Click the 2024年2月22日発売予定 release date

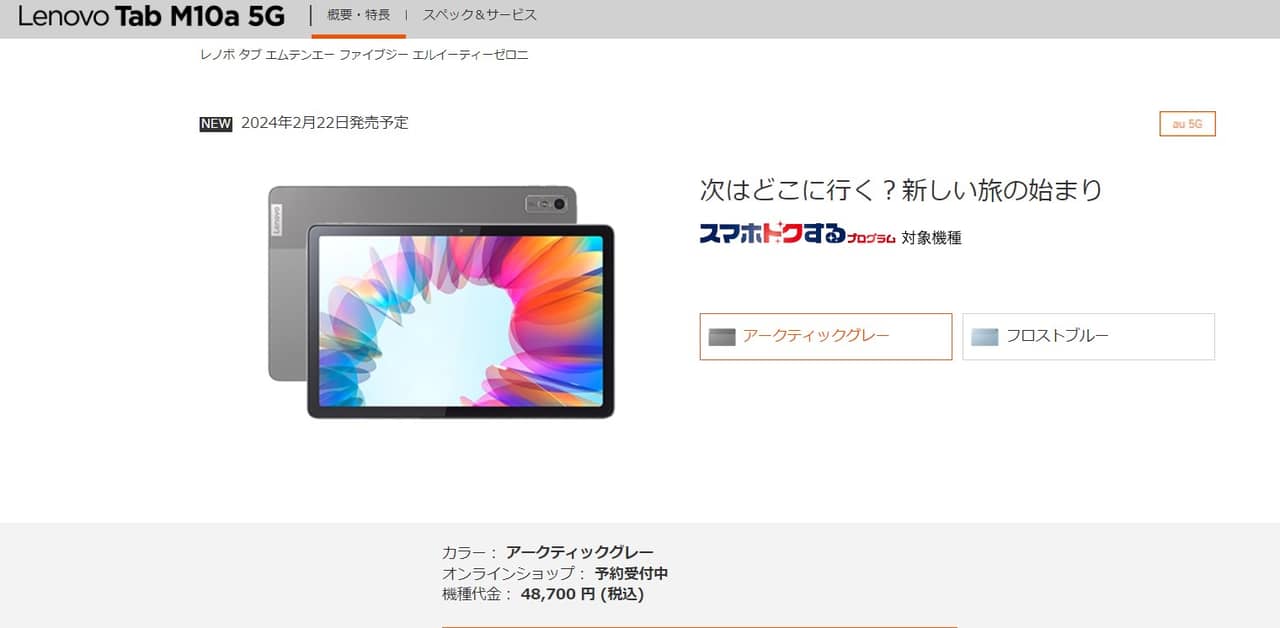coord(325,123)
